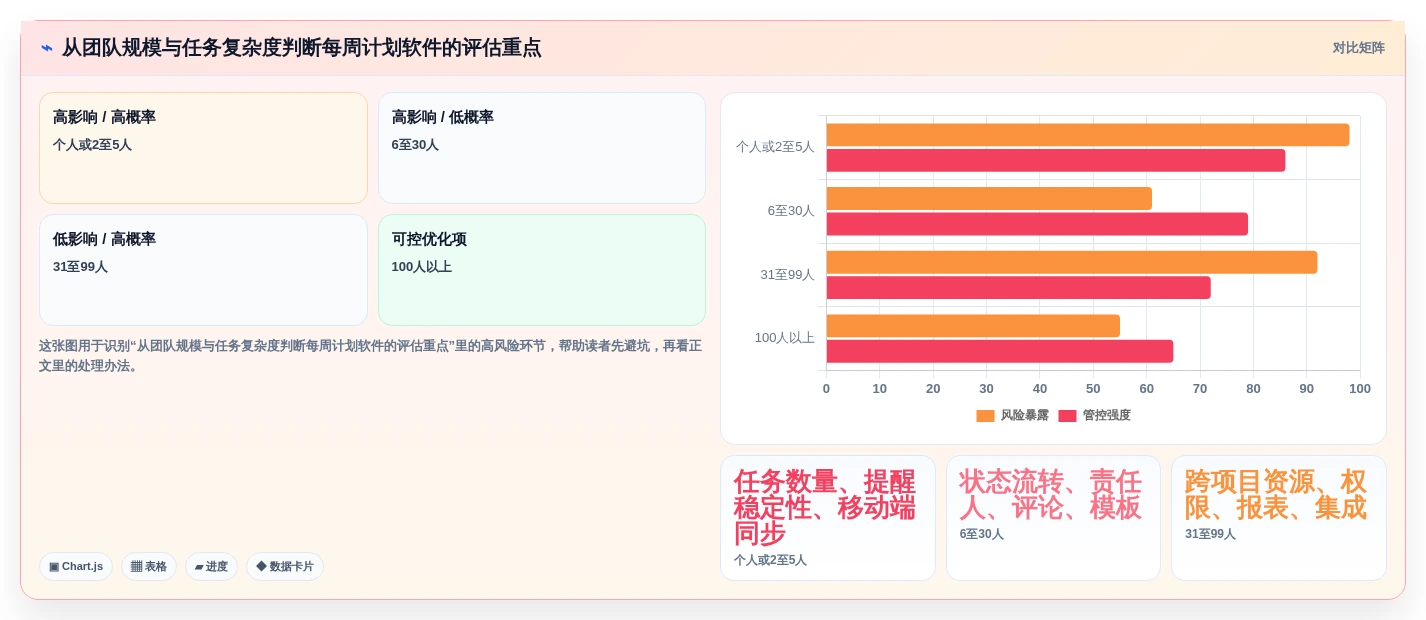Click the red bar for 6至30人
1426x620 pixels.
pyautogui.click(x=1037, y=224)
